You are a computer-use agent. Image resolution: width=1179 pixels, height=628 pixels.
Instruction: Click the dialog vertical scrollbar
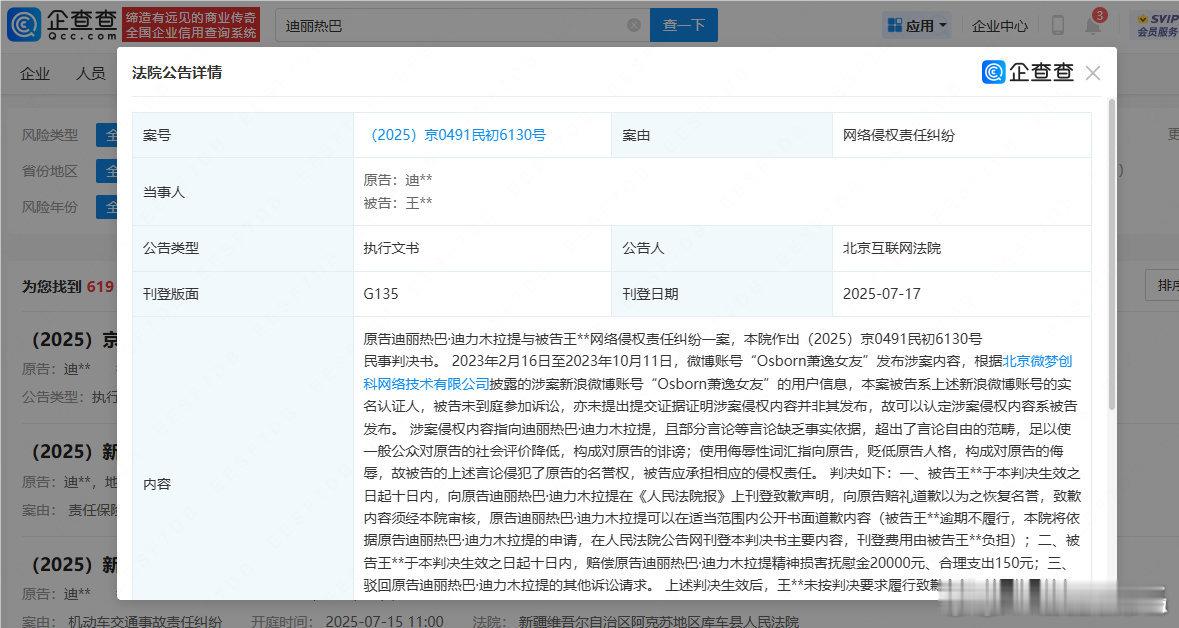(x=1111, y=256)
